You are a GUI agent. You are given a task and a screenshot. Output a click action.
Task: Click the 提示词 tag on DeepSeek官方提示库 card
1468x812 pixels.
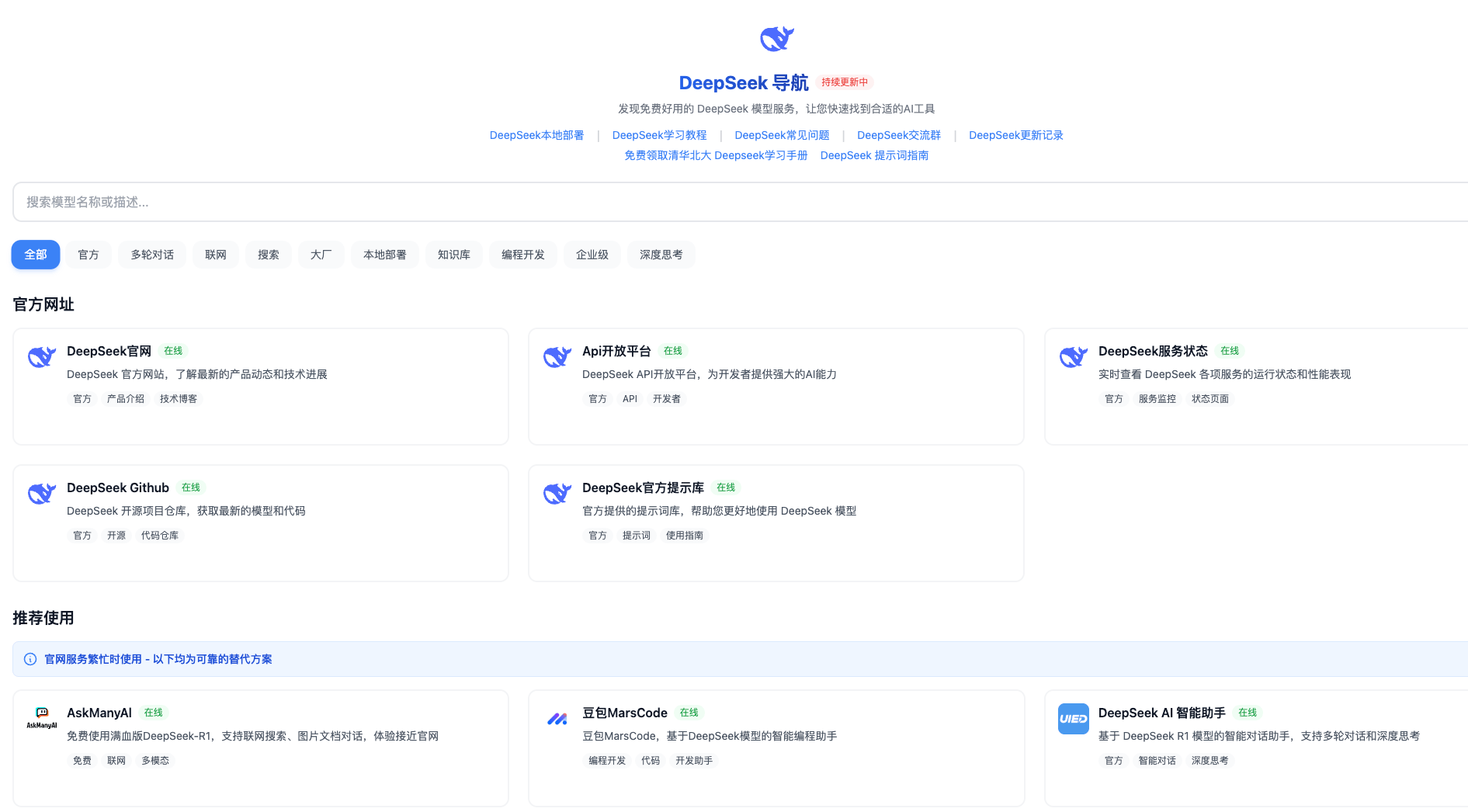coord(637,536)
